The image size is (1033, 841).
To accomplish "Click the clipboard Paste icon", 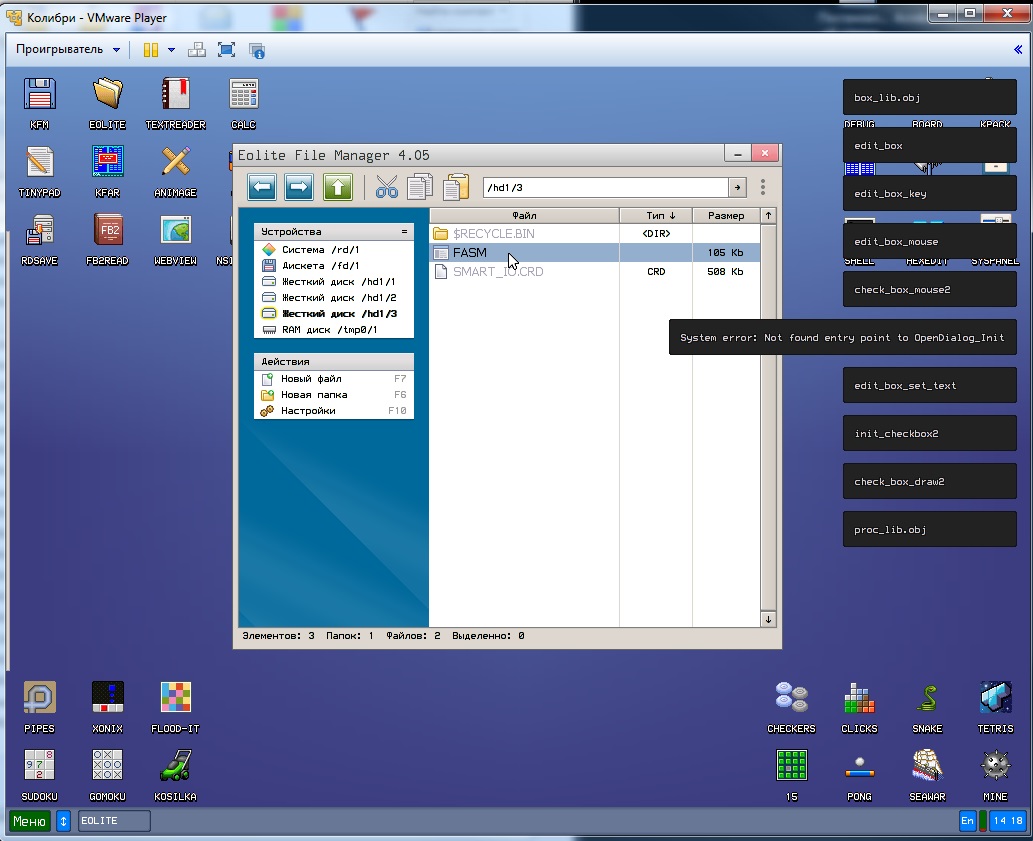I will click(456, 187).
